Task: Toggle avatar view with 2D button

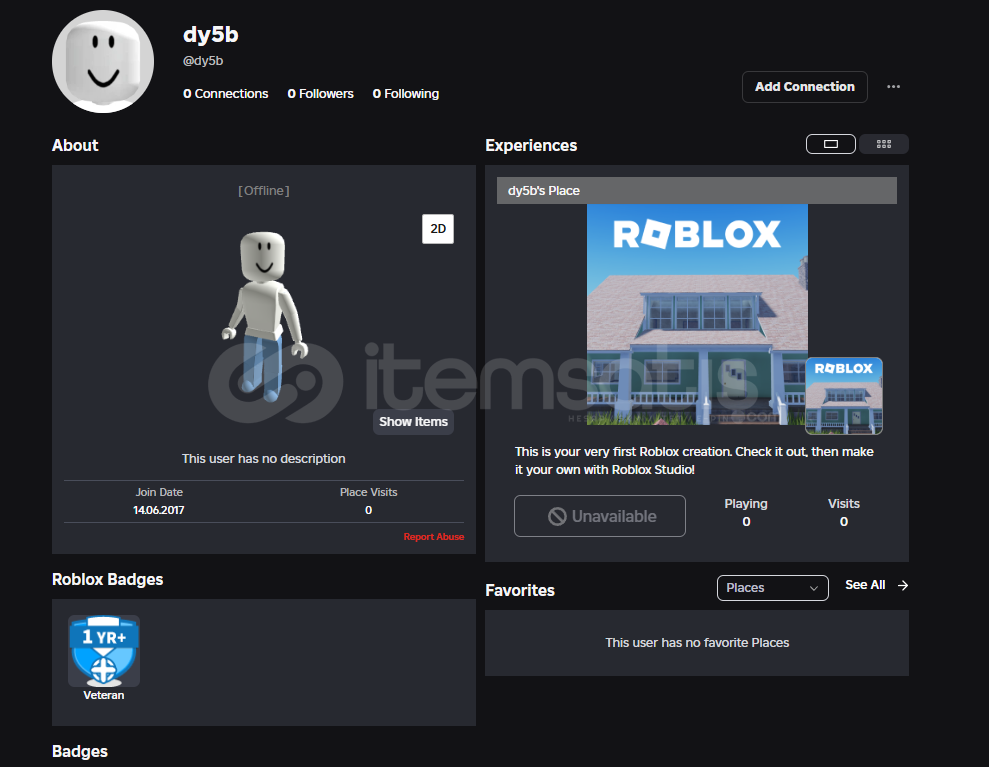Action: [438, 228]
